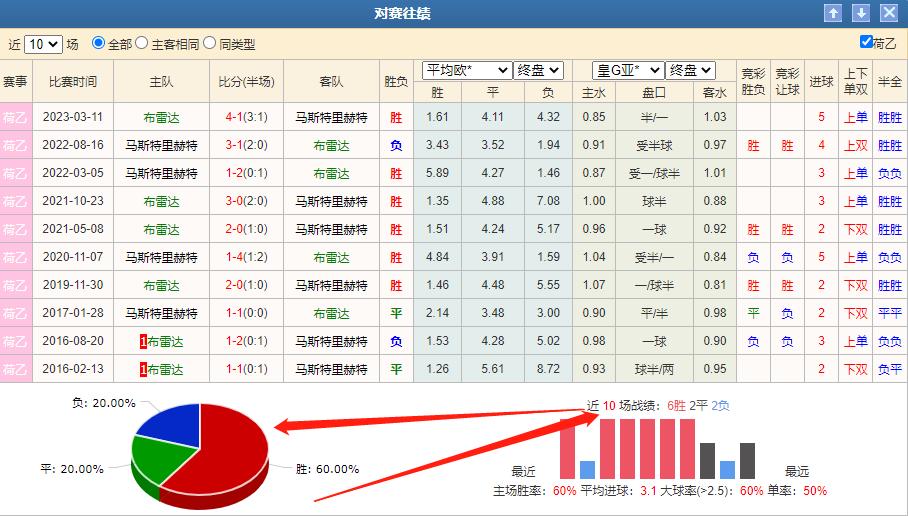Click the 平均进球 3.1 statistic
Screen dimensions: 908x516
click(618, 491)
